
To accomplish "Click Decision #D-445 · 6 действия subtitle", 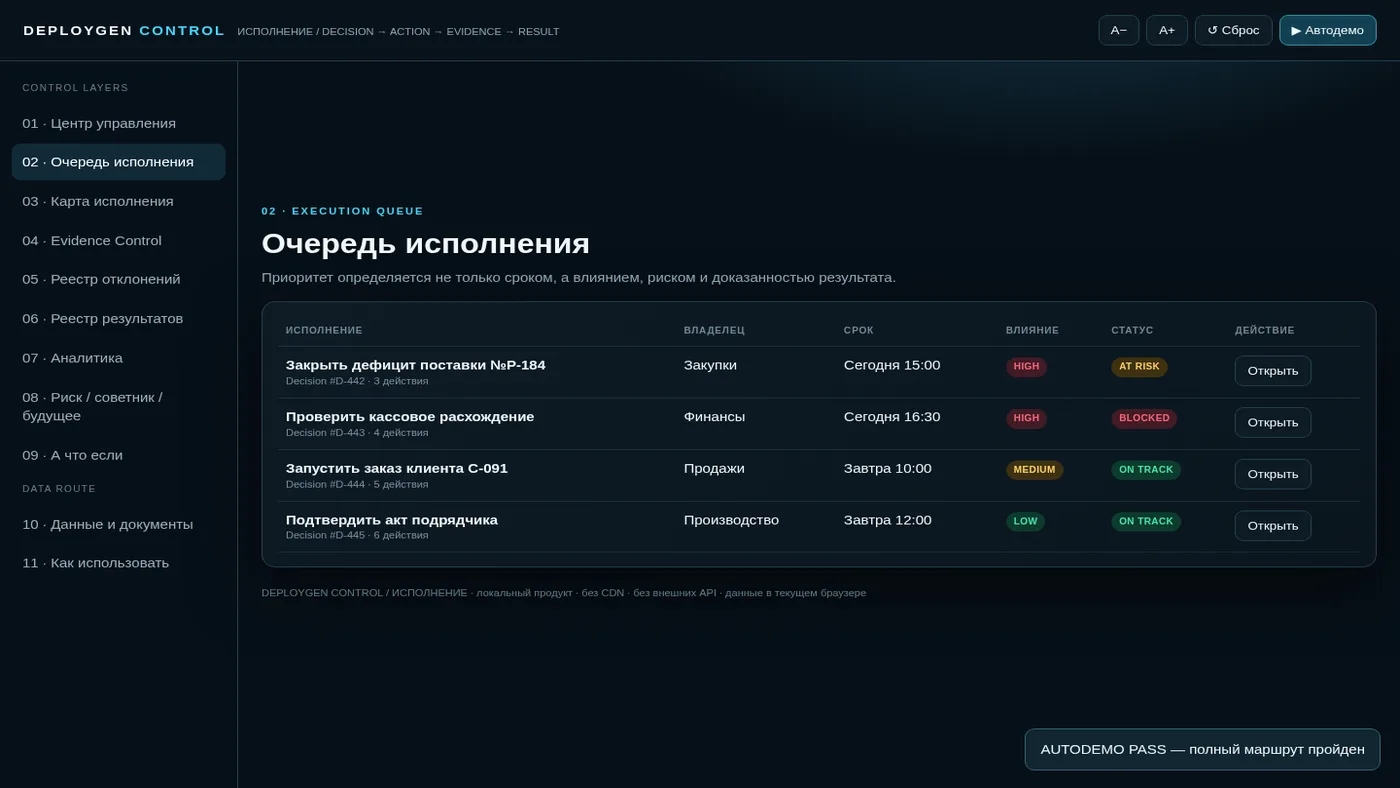I will [x=357, y=535].
